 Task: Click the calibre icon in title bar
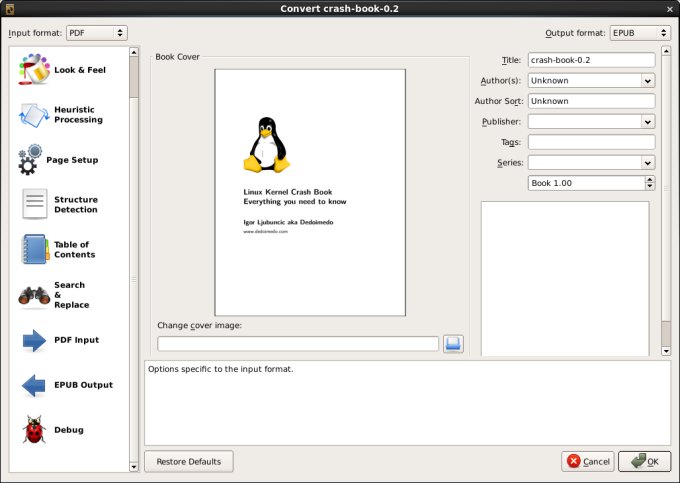click(x=10, y=9)
